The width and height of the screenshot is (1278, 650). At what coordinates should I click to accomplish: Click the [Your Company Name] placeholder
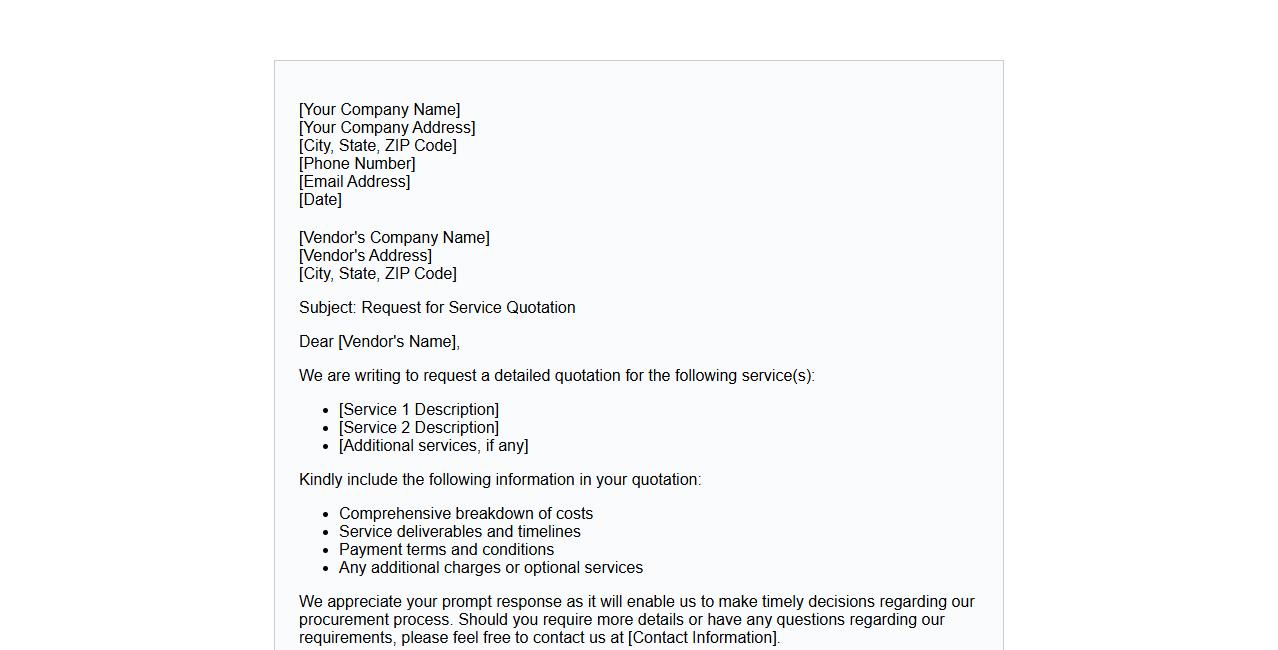[x=380, y=110]
